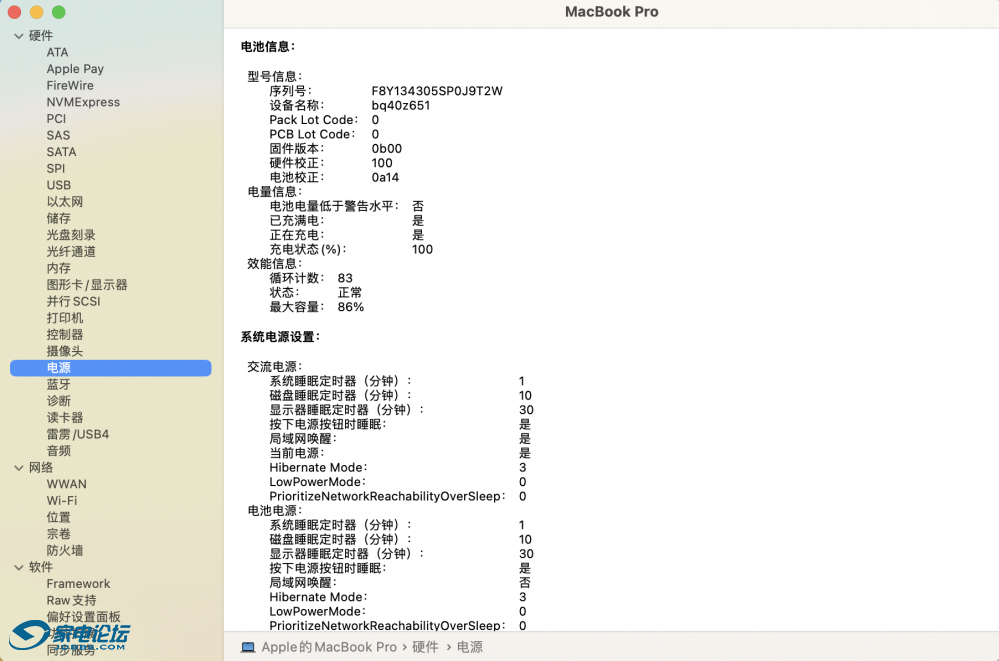999x661 pixels.
Task: Open the 光盘刻录 disc burning entry
Action: coord(71,235)
